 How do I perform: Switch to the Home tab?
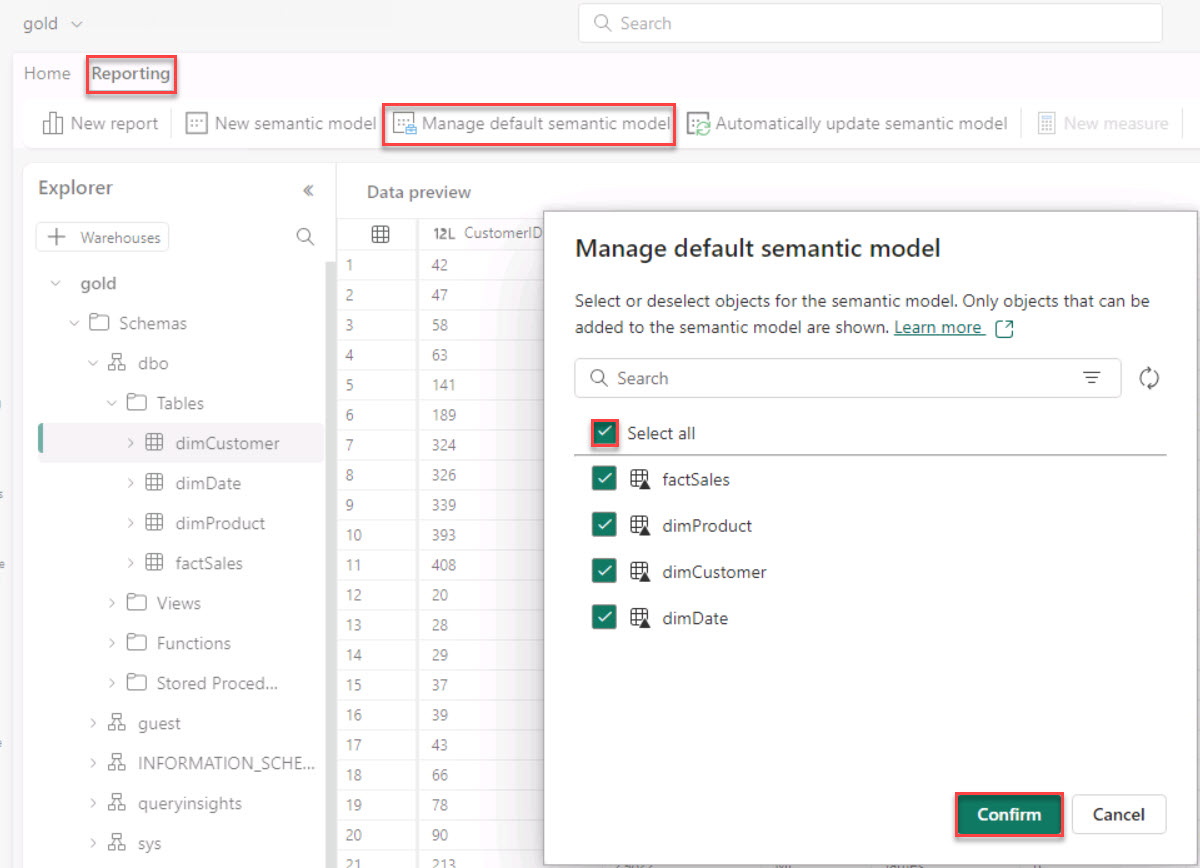[46, 73]
